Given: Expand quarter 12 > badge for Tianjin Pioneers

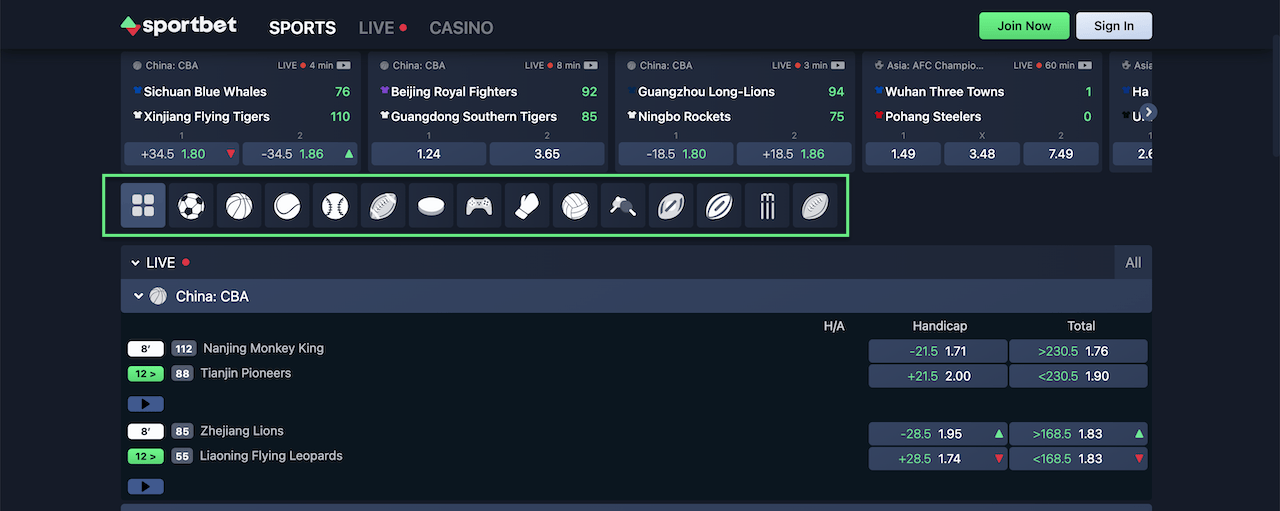Looking at the screenshot, I should [145, 374].
